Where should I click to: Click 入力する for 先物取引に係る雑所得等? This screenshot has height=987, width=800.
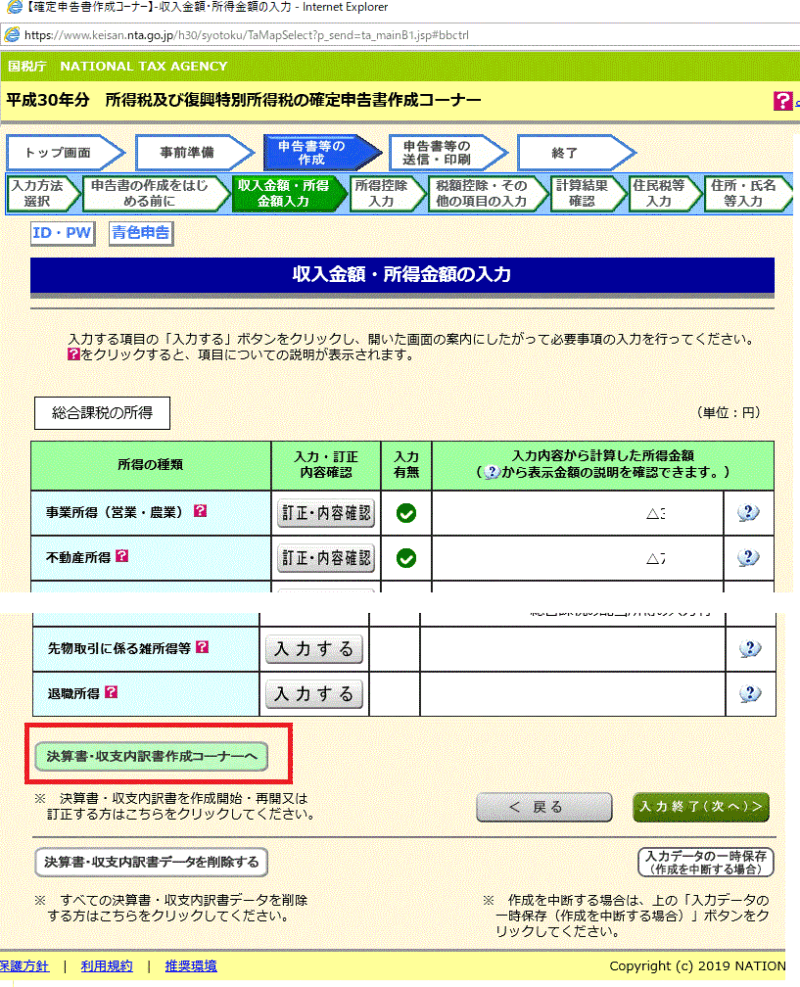(314, 649)
